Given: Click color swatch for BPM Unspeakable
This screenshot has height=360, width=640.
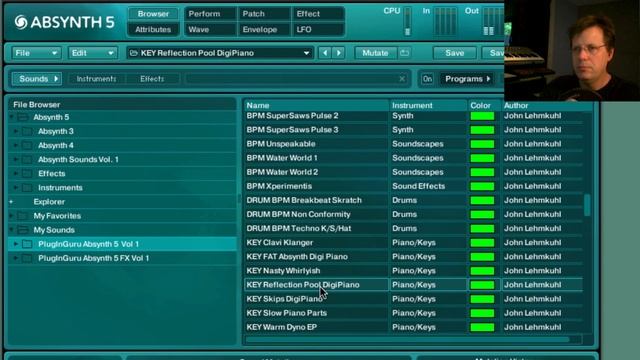Looking at the screenshot, I should pos(482,144).
